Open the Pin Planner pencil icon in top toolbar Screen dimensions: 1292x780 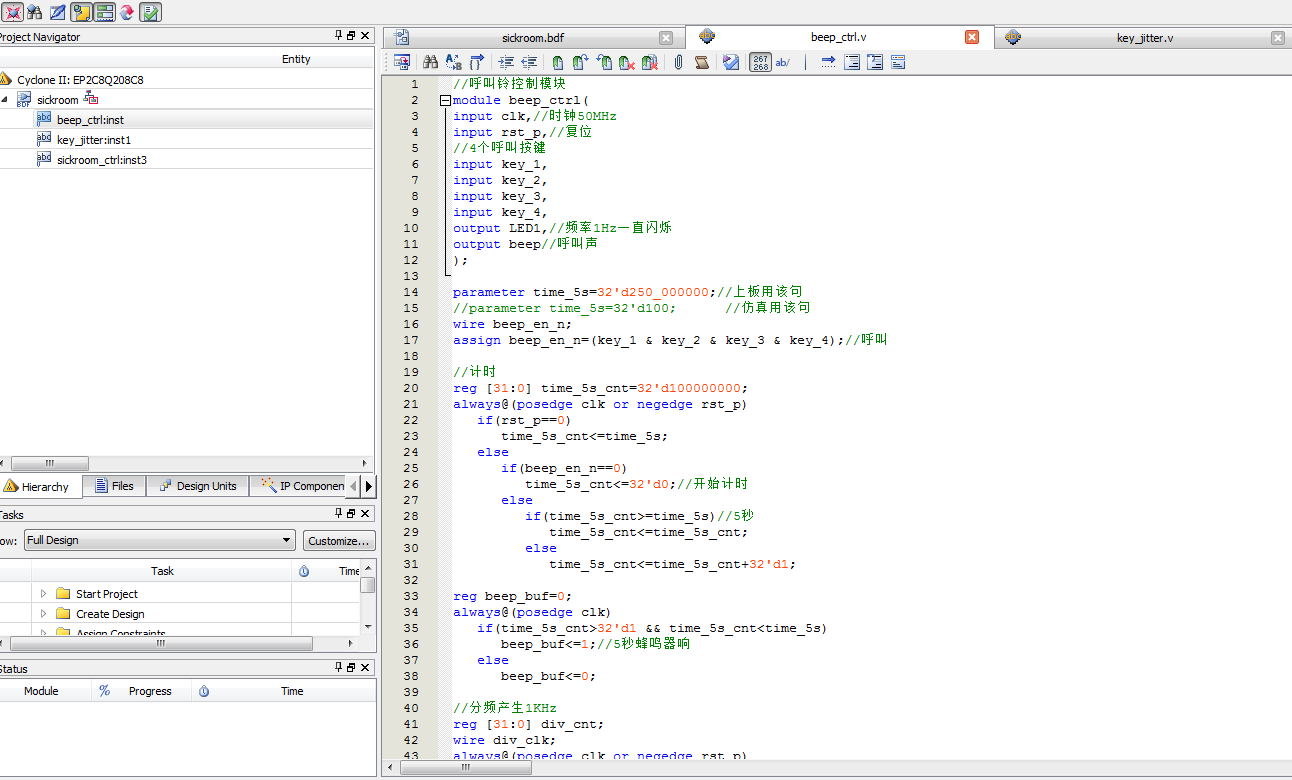[x=58, y=12]
